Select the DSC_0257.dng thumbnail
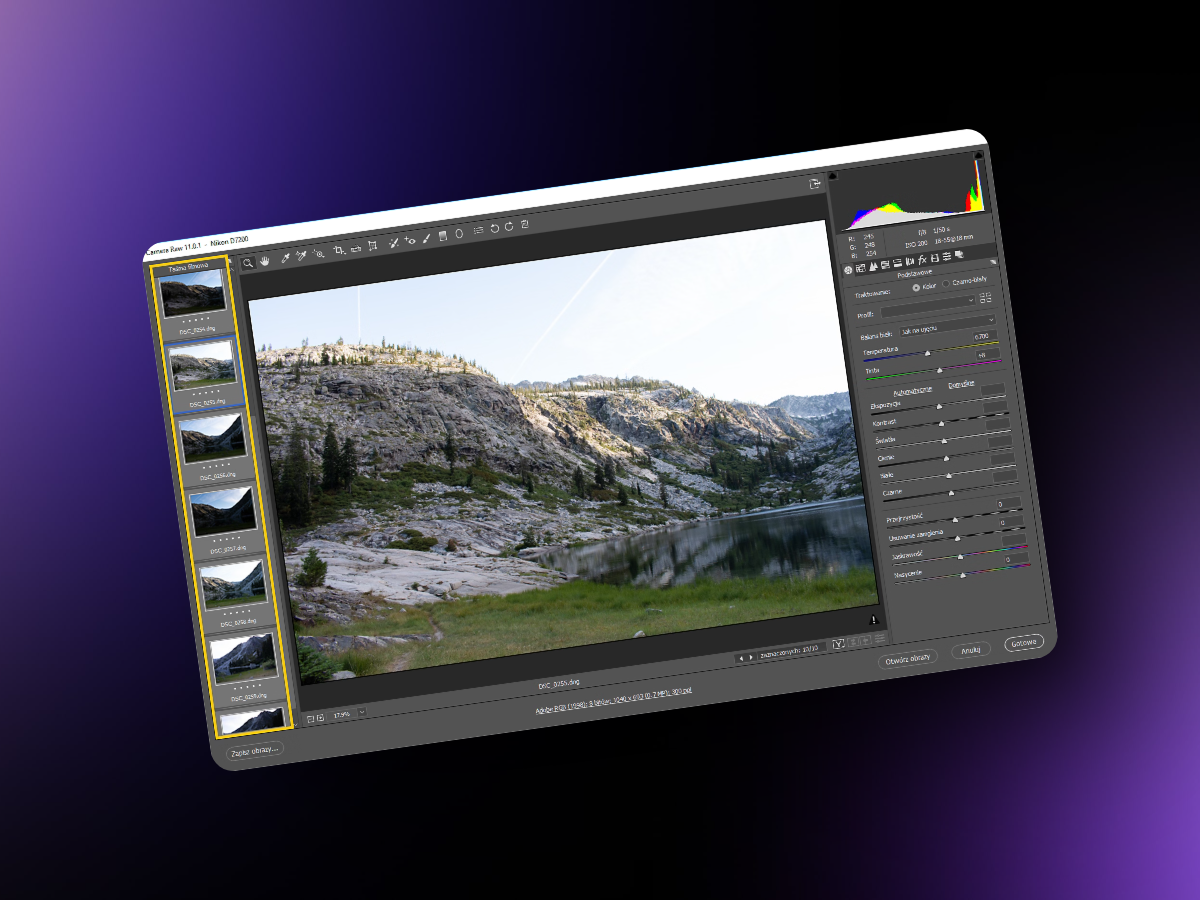 click(x=223, y=510)
